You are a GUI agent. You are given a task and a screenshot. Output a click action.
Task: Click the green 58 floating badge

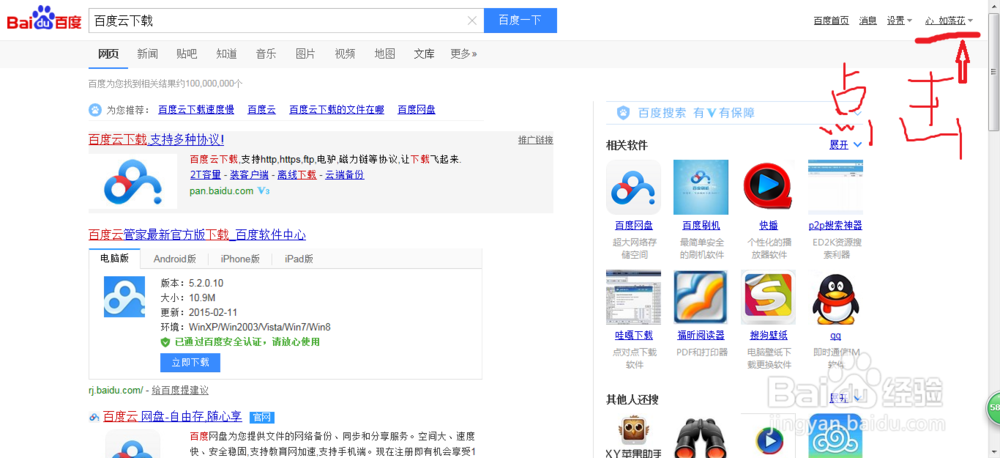994,406
